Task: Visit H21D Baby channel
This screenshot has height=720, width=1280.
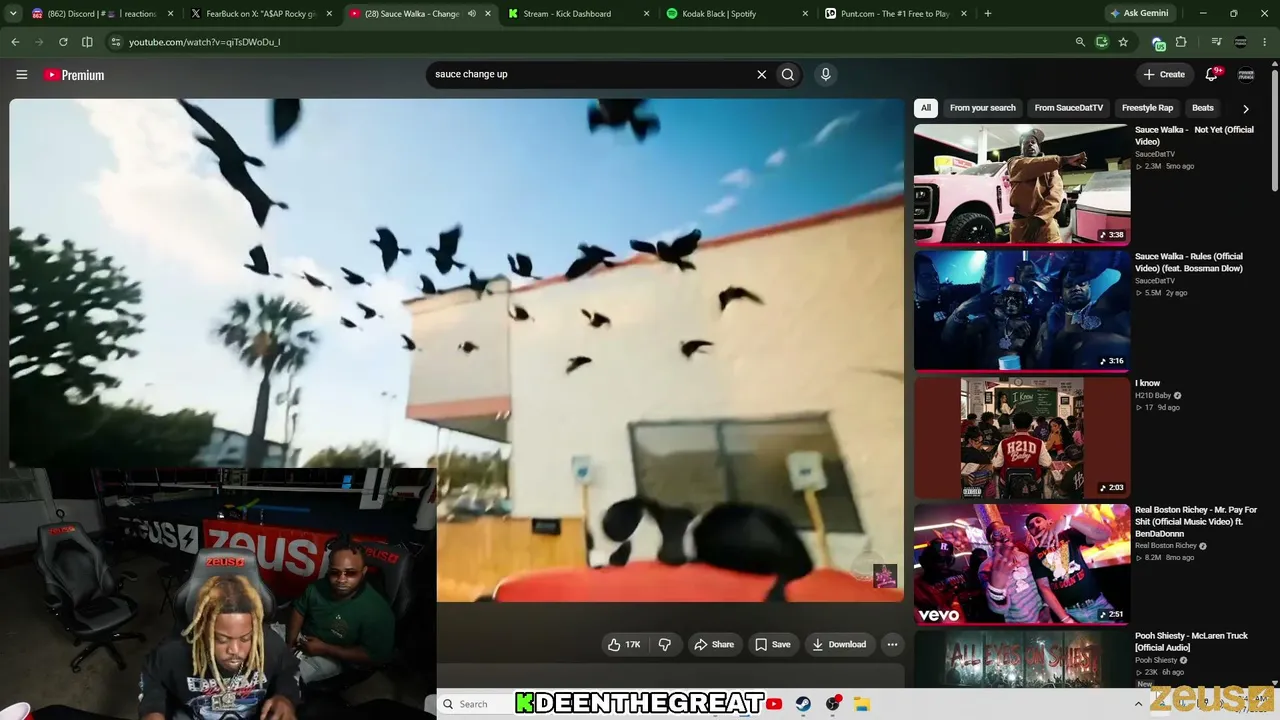Action: tap(1153, 396)
